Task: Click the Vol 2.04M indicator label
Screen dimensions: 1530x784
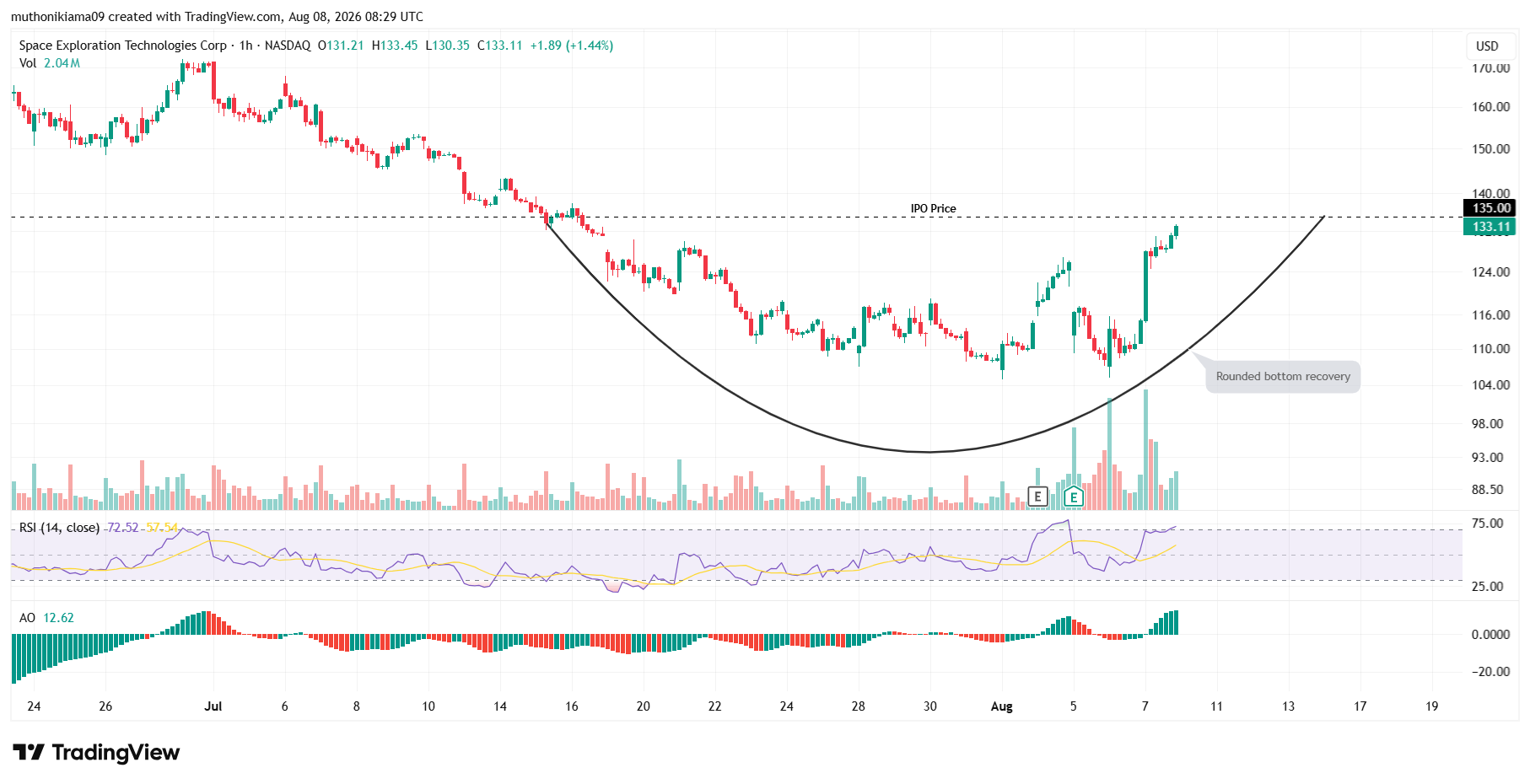Action: click(50, 63)
